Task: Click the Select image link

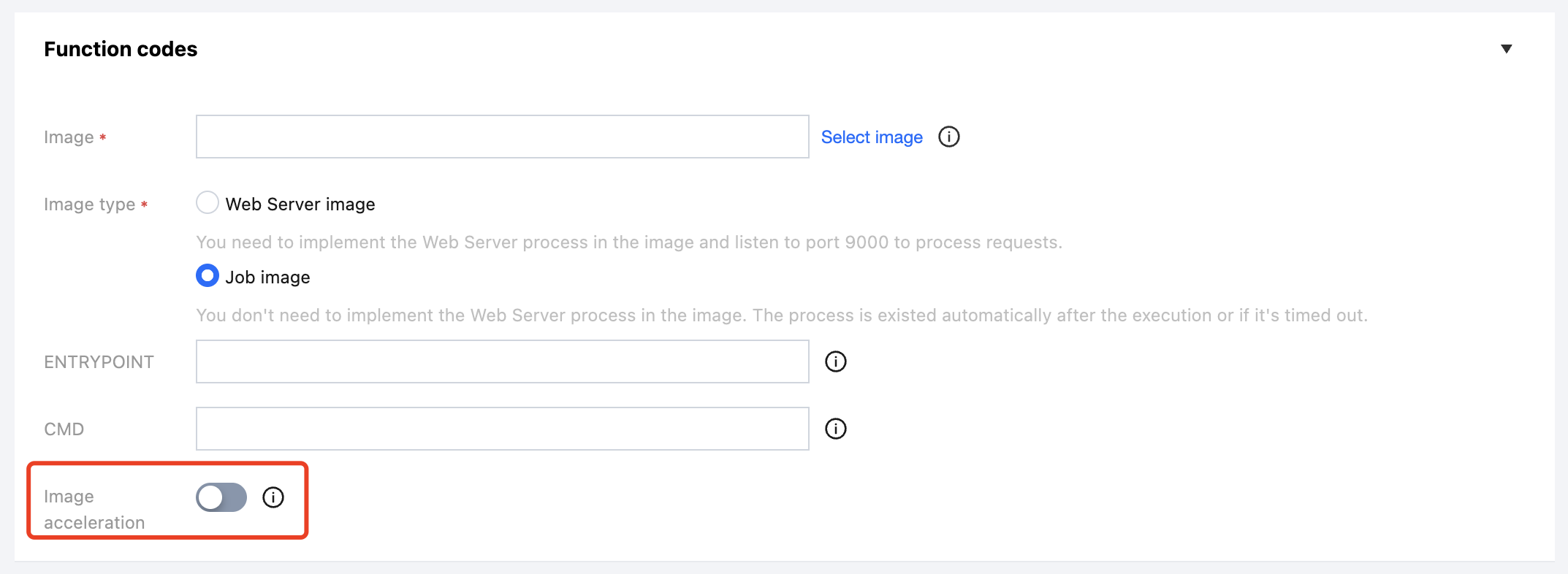Action: click(x=871, y=137)
